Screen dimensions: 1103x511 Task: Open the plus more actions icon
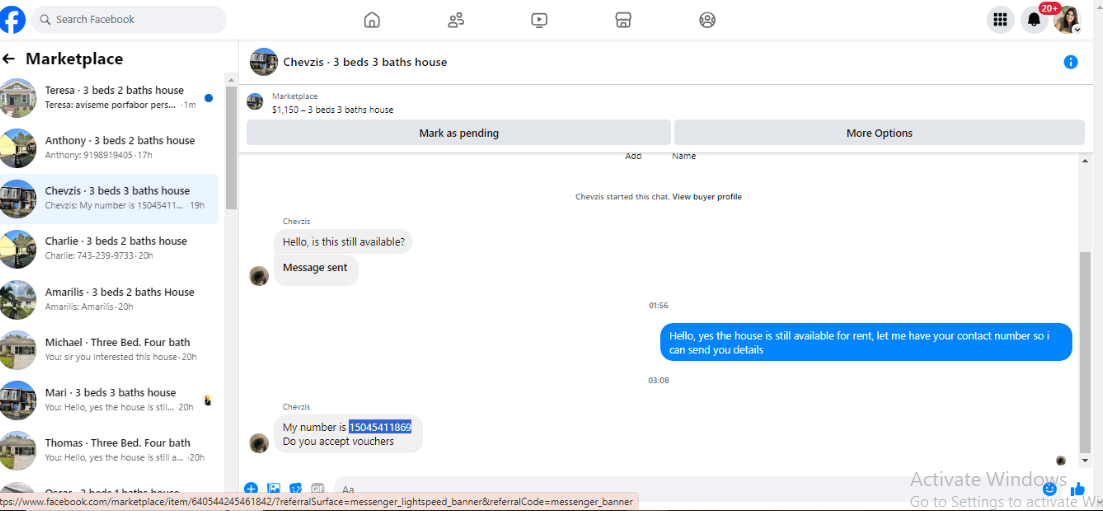coord(251,488)
